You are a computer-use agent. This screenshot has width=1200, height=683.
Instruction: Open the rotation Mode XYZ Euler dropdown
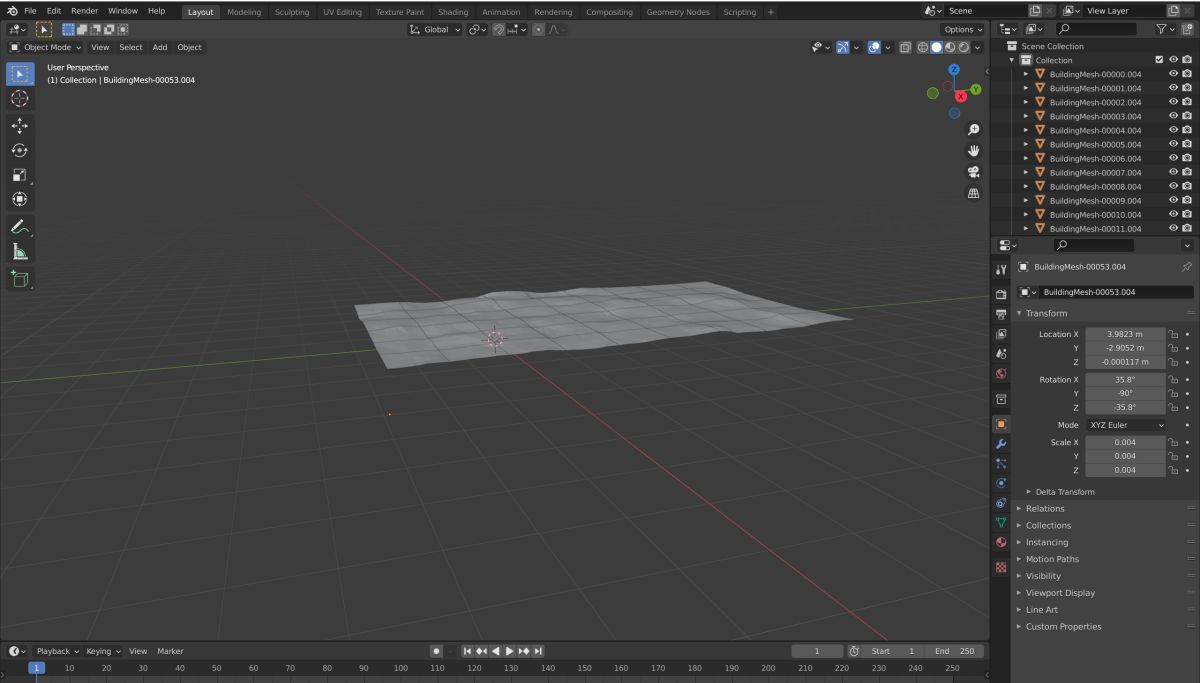click(1125, 425)
